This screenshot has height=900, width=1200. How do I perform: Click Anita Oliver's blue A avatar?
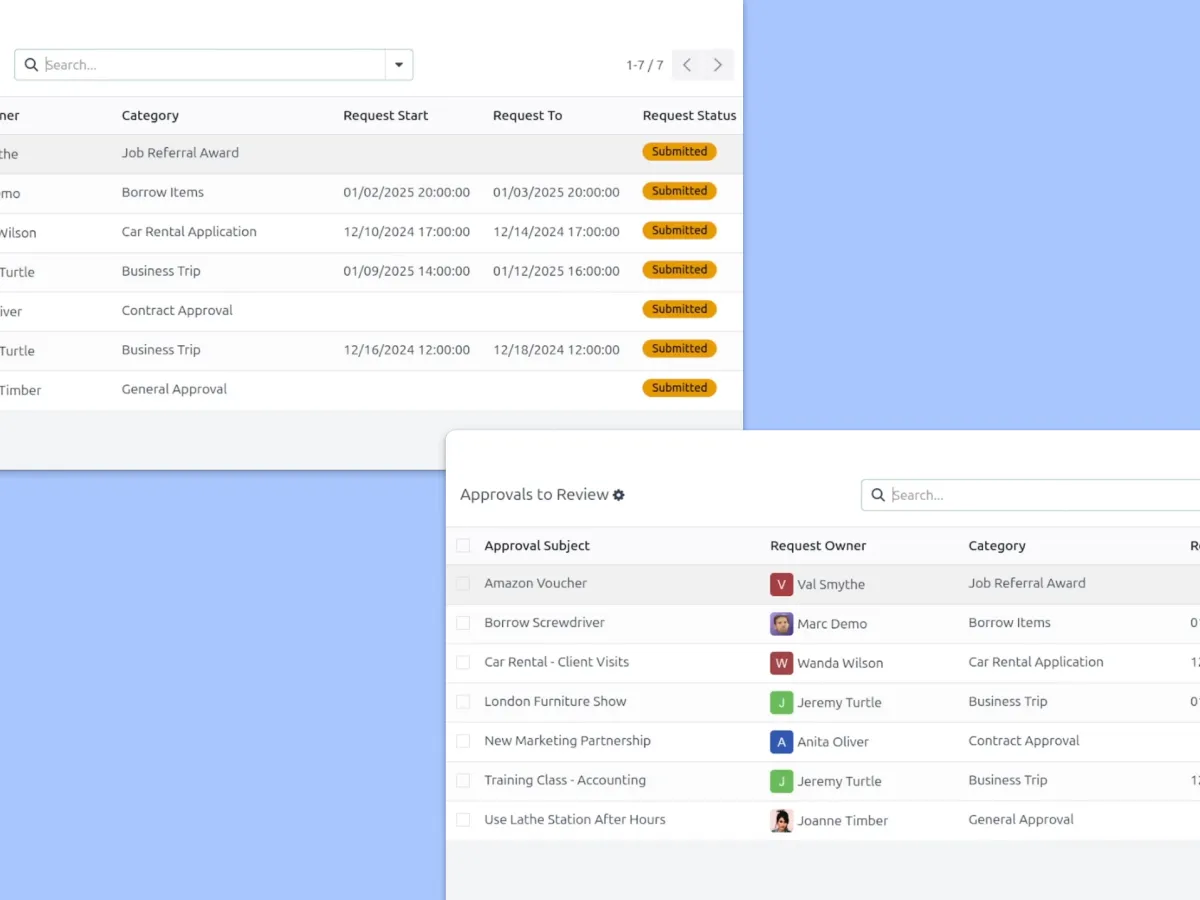coord(781,742)
